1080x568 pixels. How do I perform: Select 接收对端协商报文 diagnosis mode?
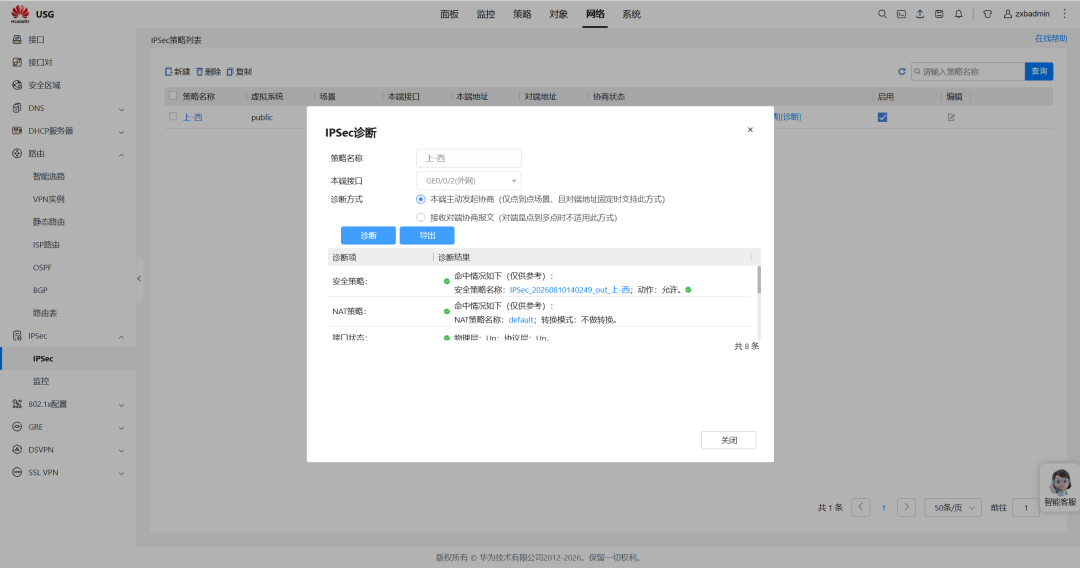[421, 218]
